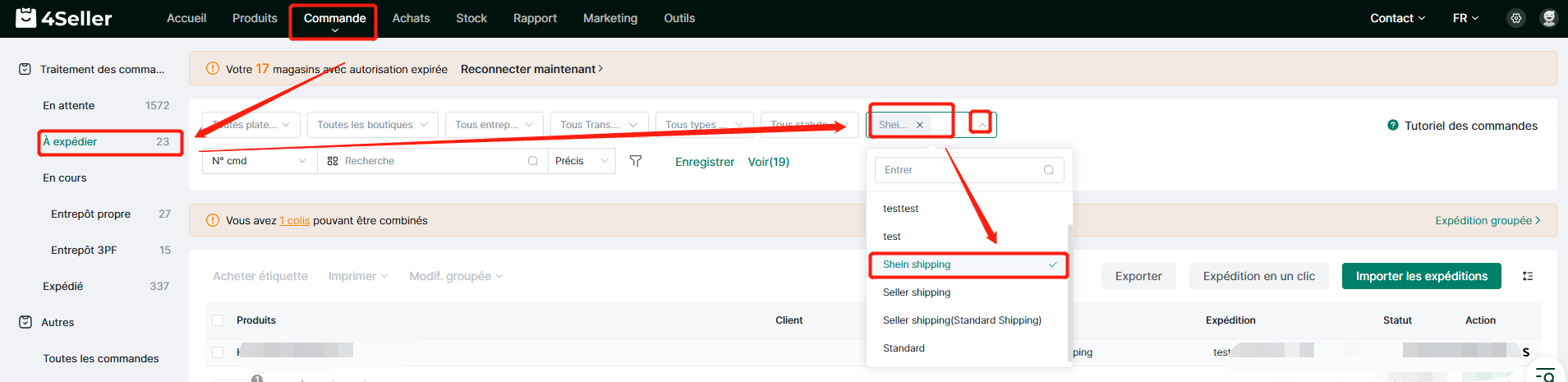Click the Traitement des commandes clipboard icon
Image resolution: width=1568 pixels, height=382 pixels.
(25, 69)
